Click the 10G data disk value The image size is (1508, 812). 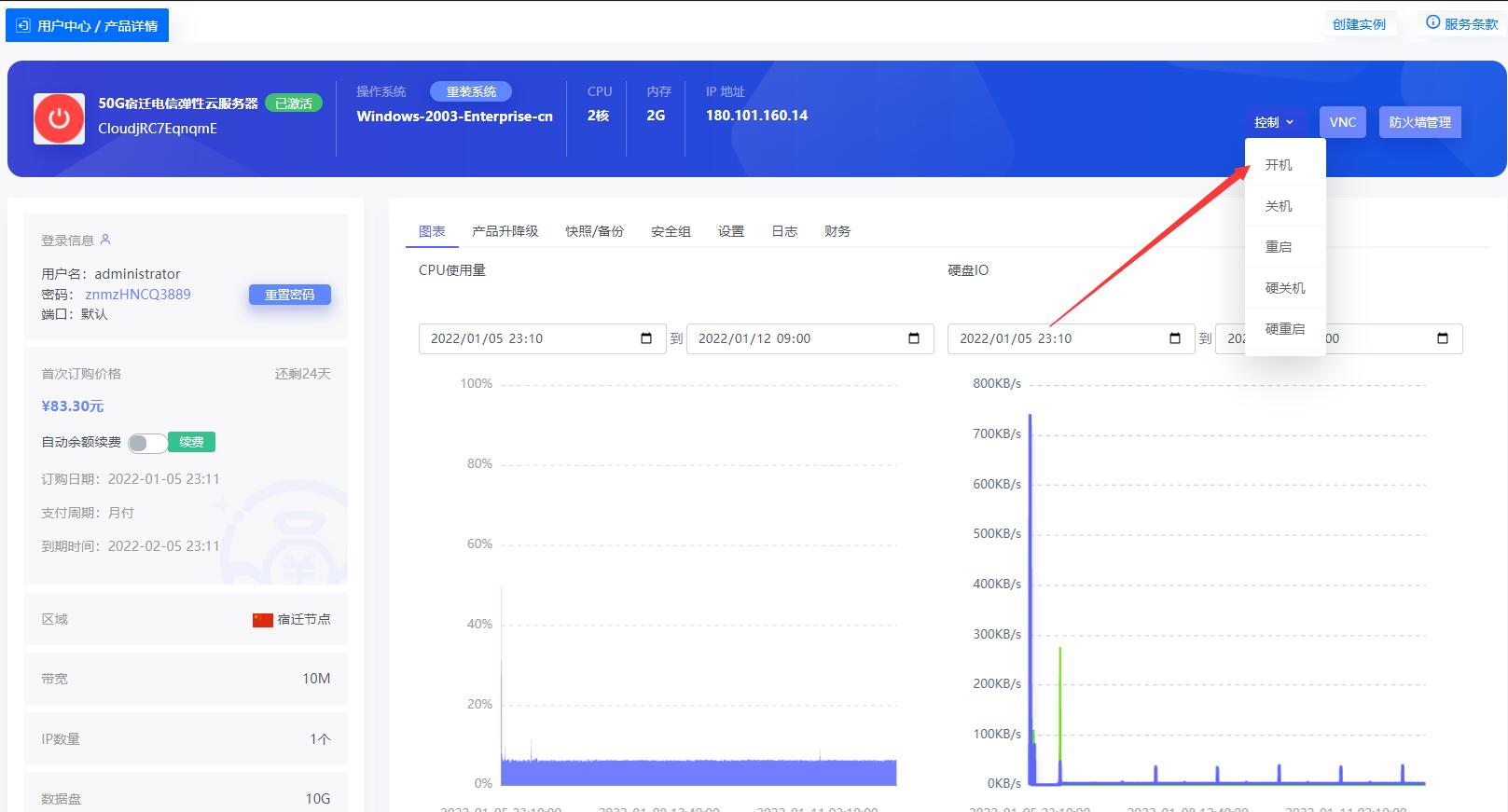pyautogui.click(x=318, y=799)
